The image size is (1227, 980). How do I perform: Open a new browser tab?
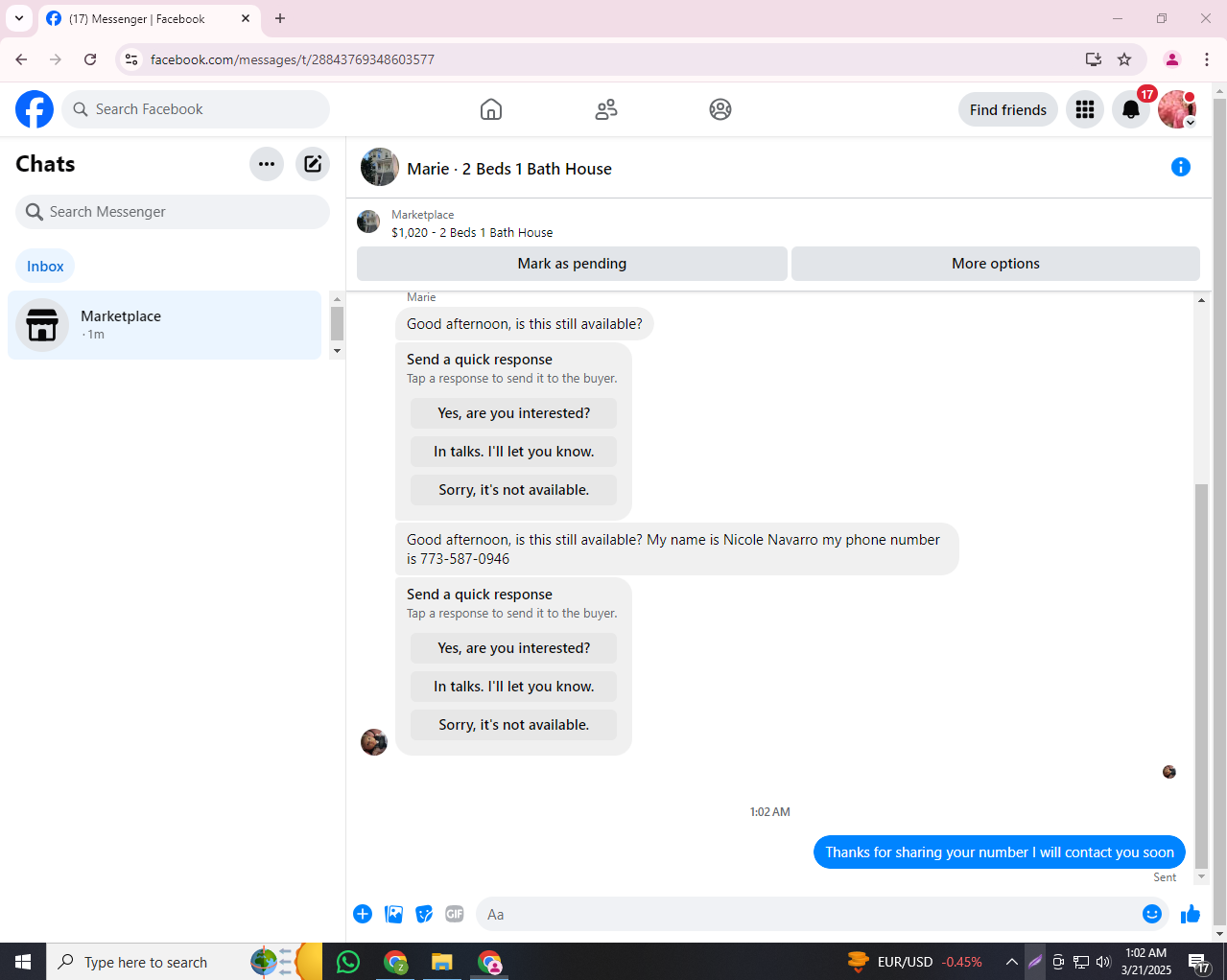[x=280, y=18]
